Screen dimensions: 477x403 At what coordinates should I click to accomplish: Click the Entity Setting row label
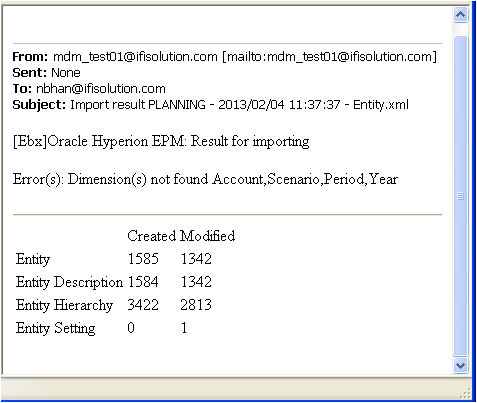point(56,328)
